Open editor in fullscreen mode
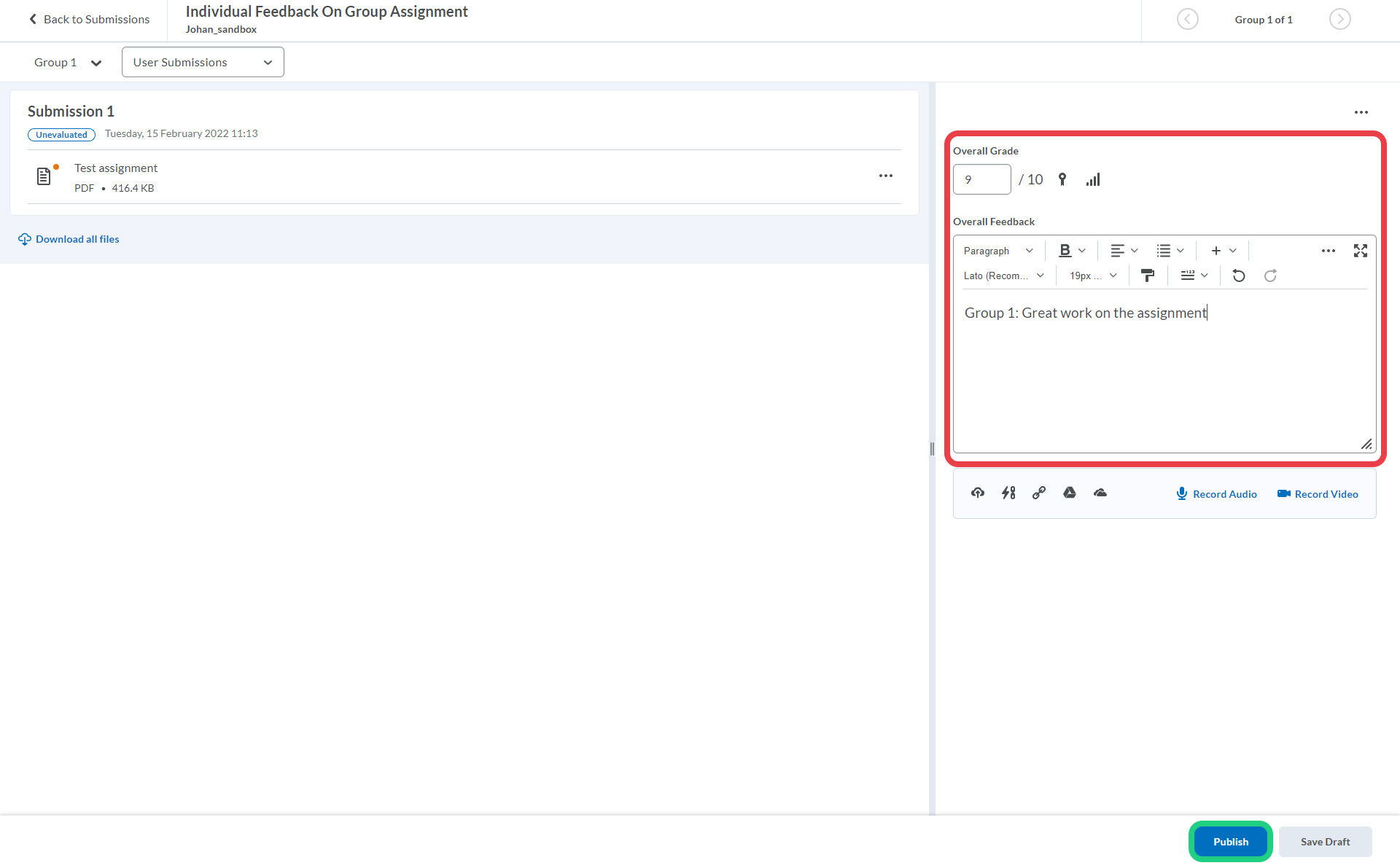 (x=1360, y=251)
